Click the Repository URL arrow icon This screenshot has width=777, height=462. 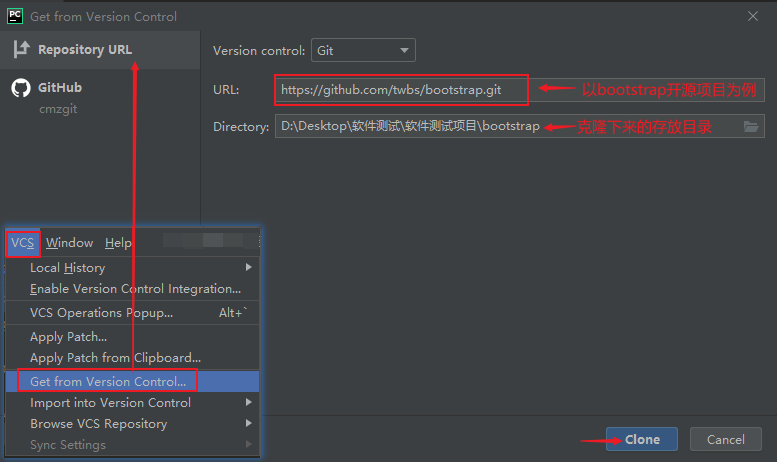click(22, 49)
